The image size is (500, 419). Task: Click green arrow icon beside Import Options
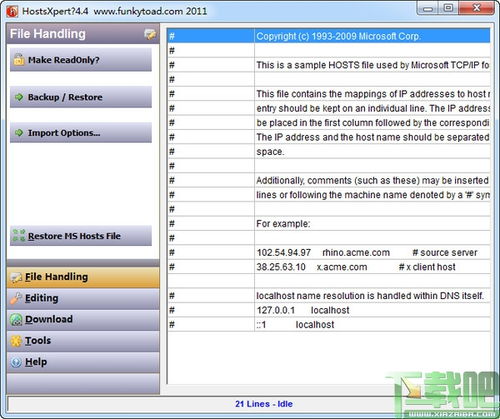[x=19, y=133]
